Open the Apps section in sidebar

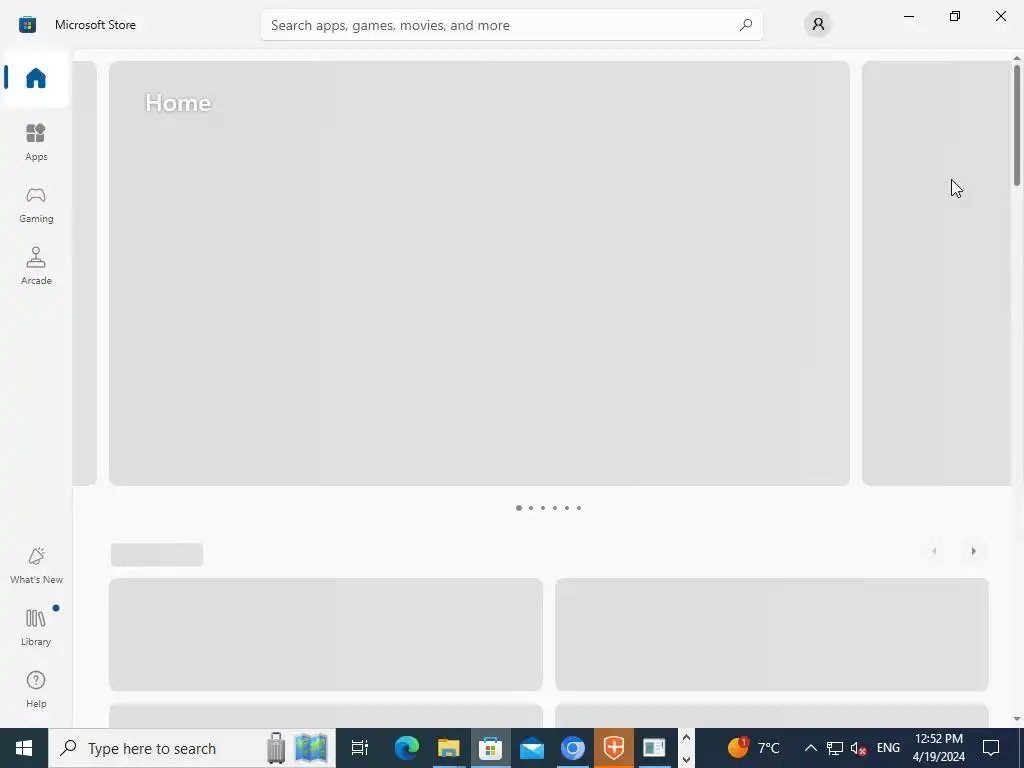[36, 142]
